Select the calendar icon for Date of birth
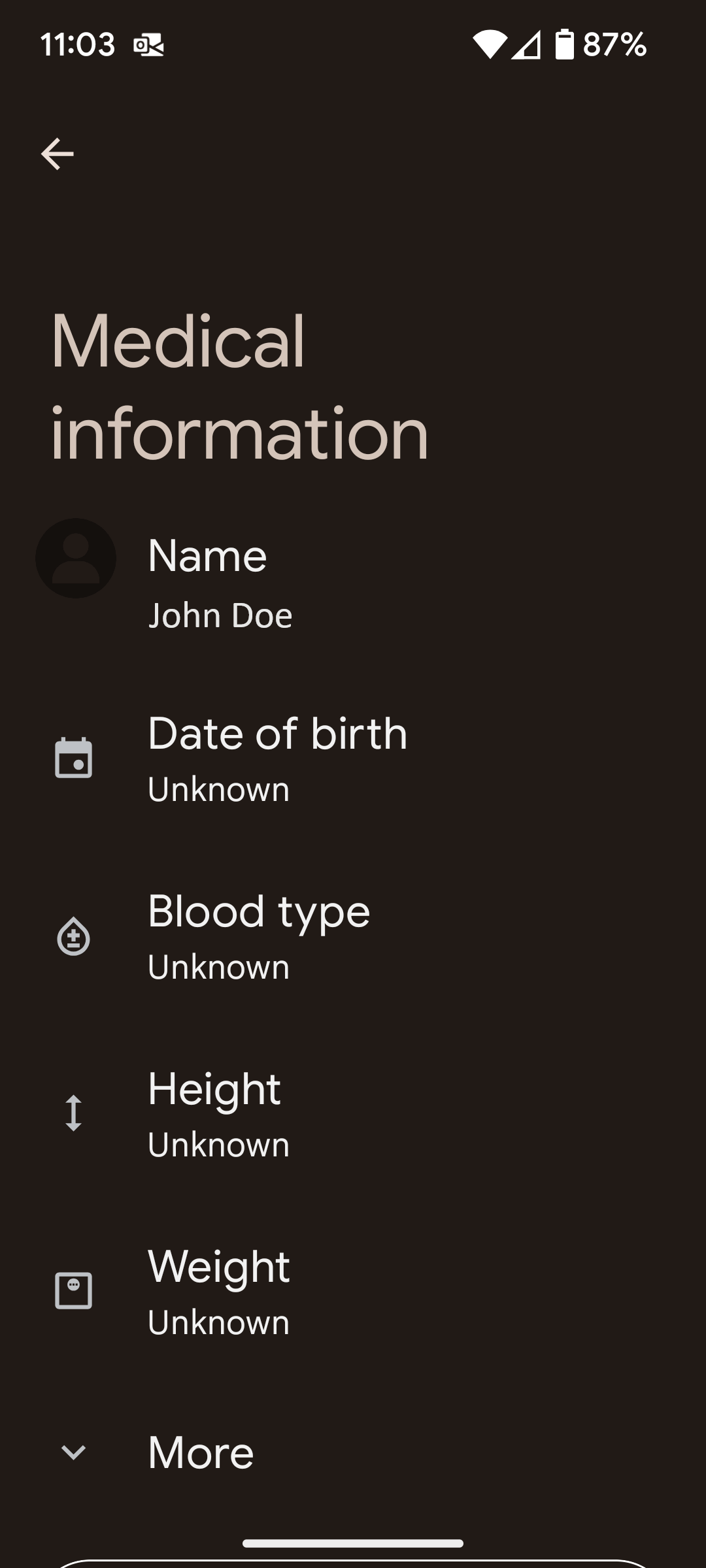 [74, 759]
